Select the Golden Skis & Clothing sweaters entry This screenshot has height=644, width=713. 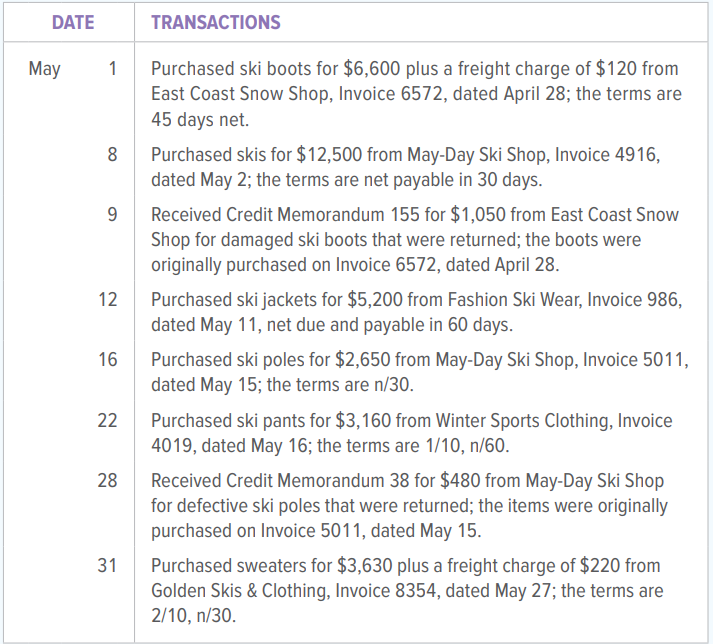tap(407, 591)
